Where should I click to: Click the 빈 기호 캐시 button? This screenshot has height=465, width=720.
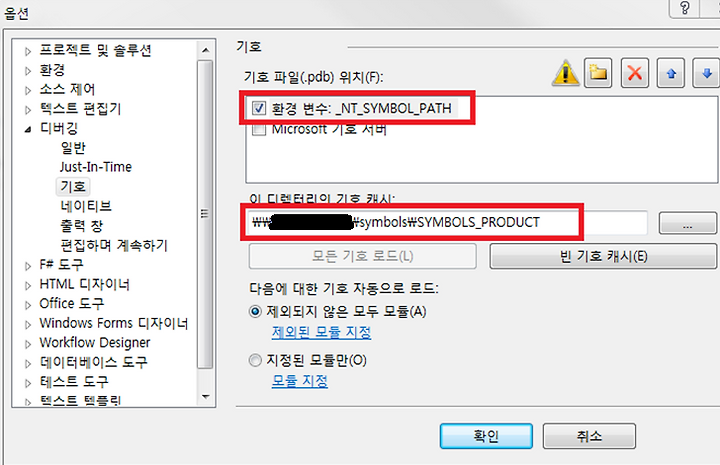603,256
